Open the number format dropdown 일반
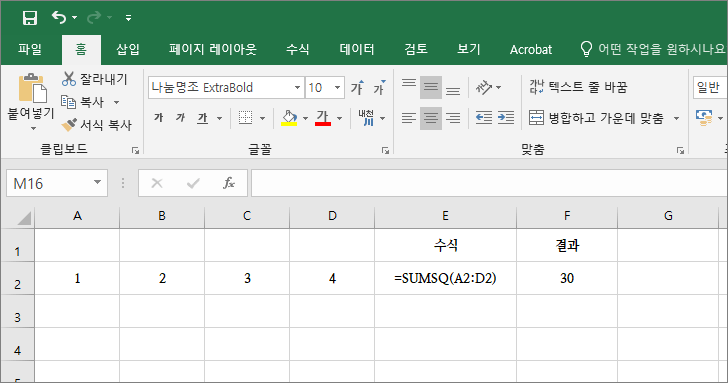The height and width of the screenshot is (383, 728). (710, 87)
